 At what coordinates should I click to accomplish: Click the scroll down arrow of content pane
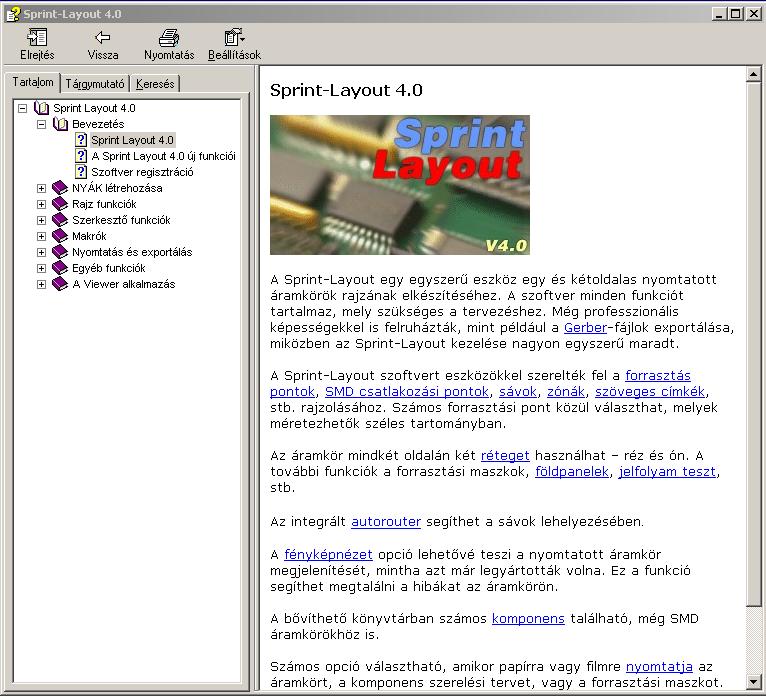pos(753,682)
